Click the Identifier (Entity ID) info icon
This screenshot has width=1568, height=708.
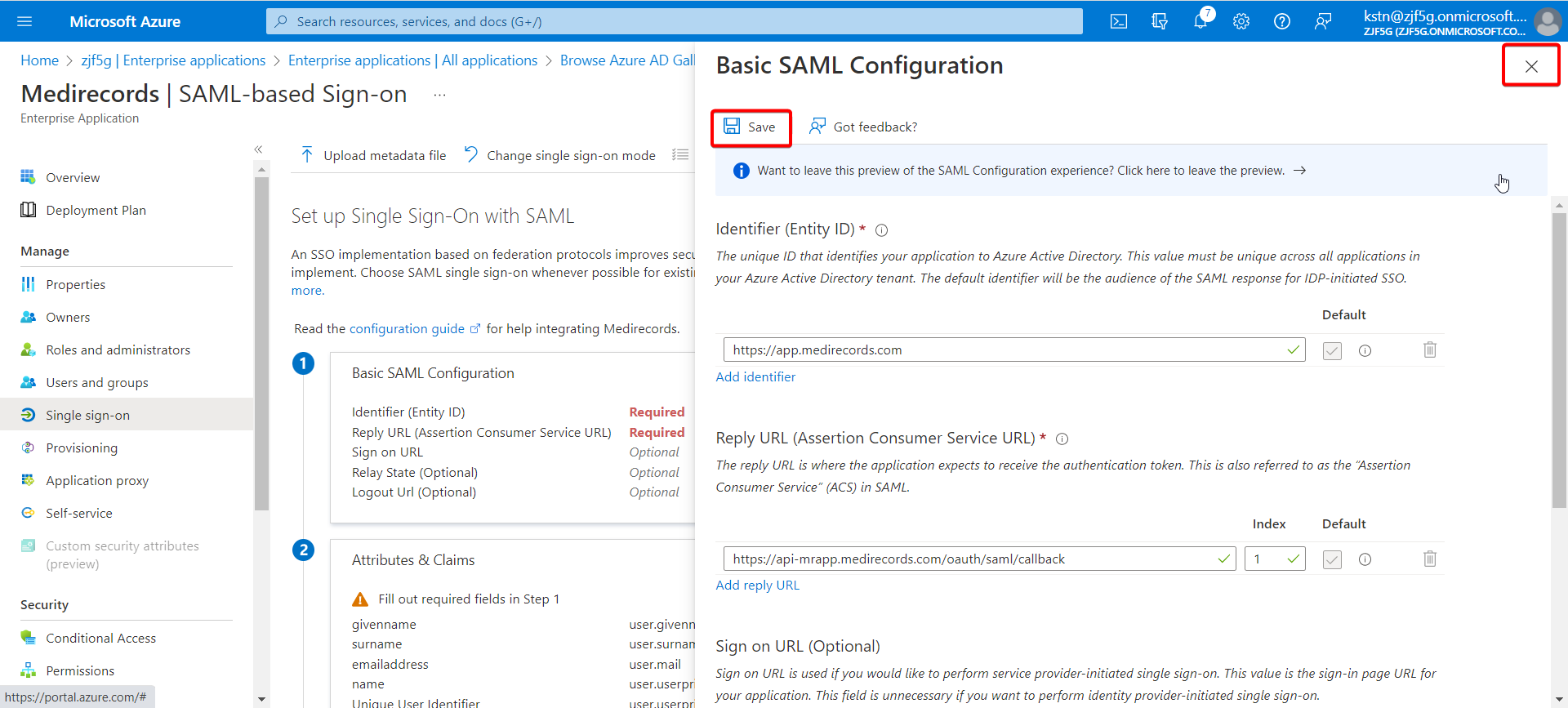[x=881, y=230]
